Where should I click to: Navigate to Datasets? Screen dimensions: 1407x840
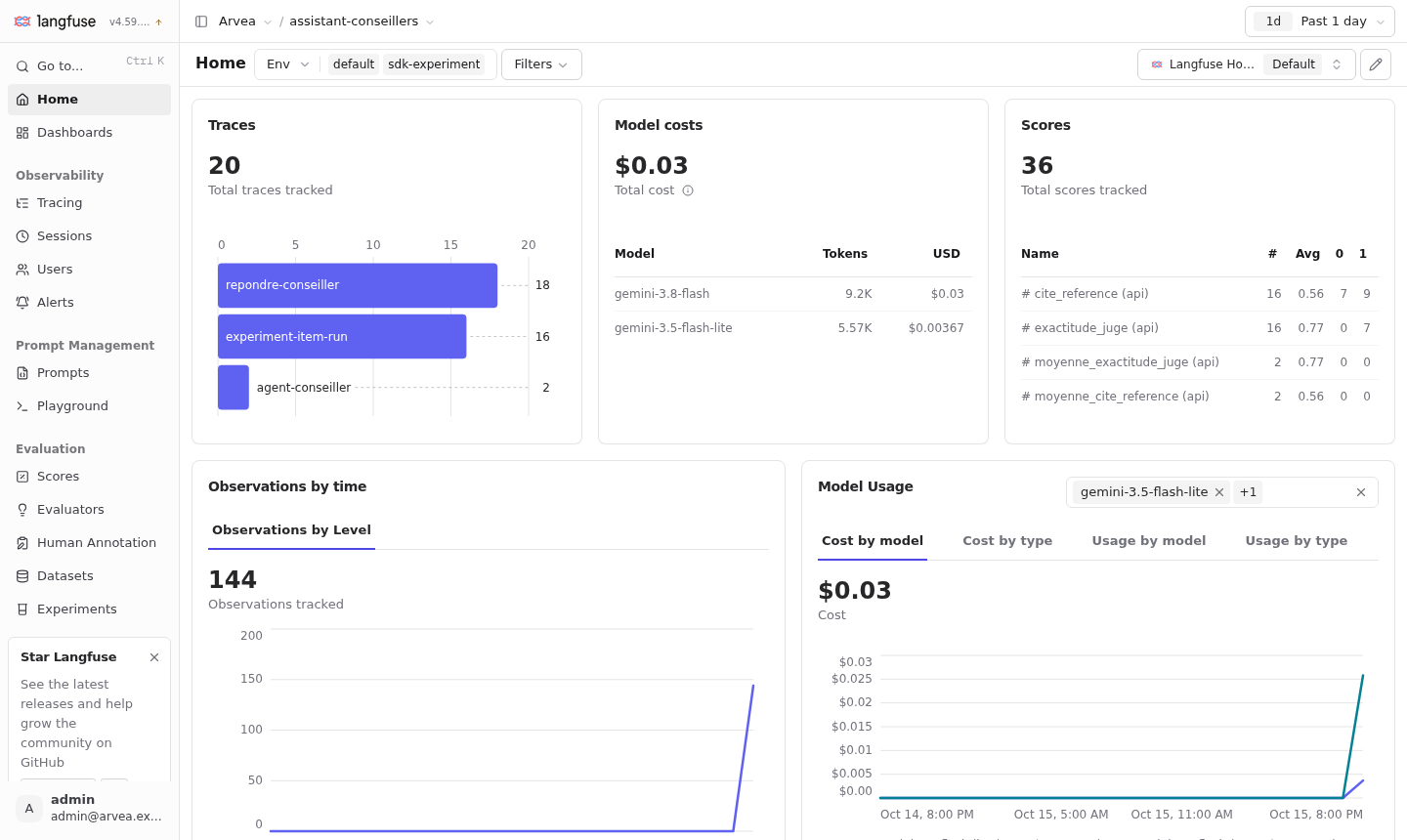click(x=89, y=576)
